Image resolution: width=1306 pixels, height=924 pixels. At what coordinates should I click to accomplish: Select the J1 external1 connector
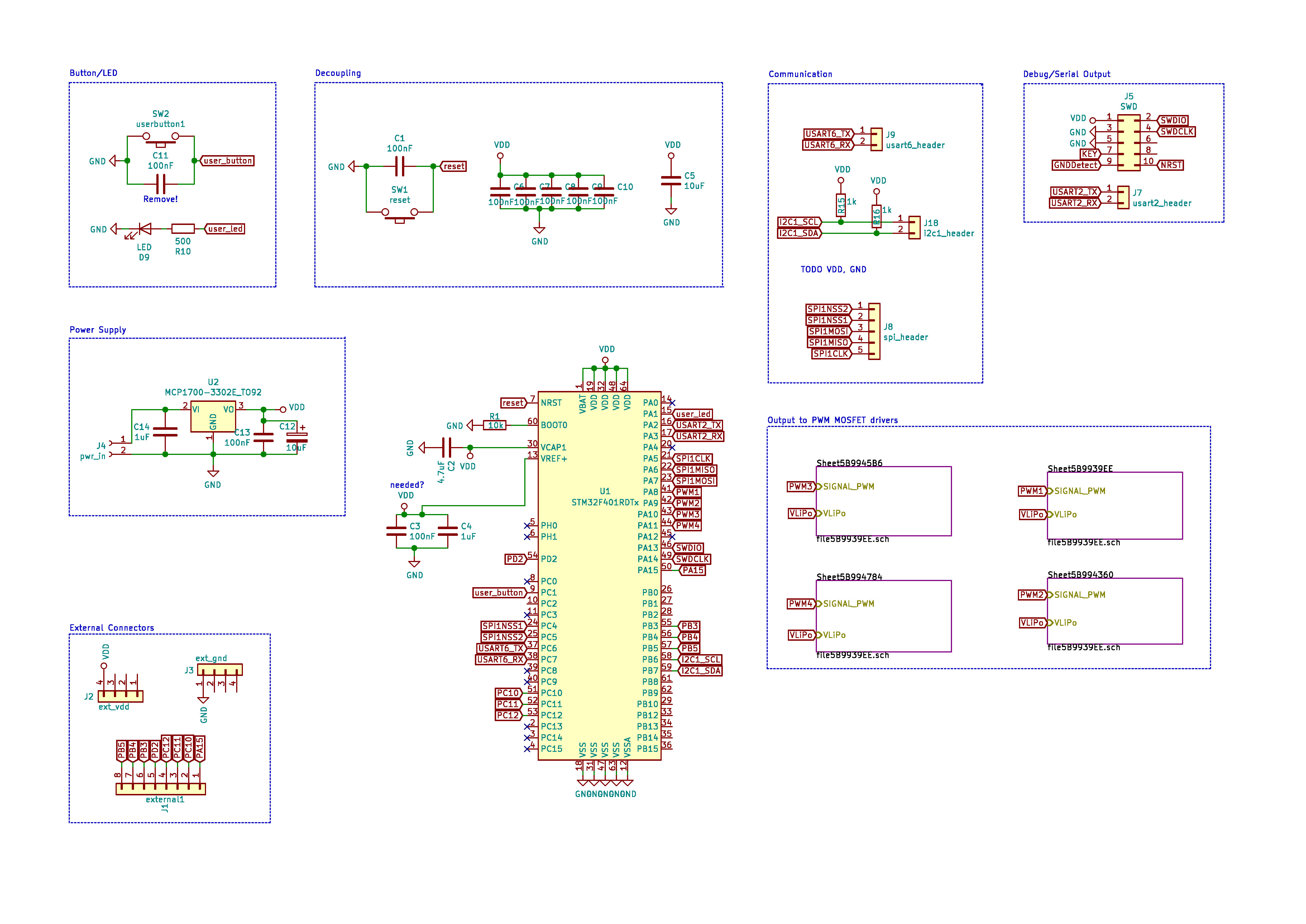[x=161, y=789]
